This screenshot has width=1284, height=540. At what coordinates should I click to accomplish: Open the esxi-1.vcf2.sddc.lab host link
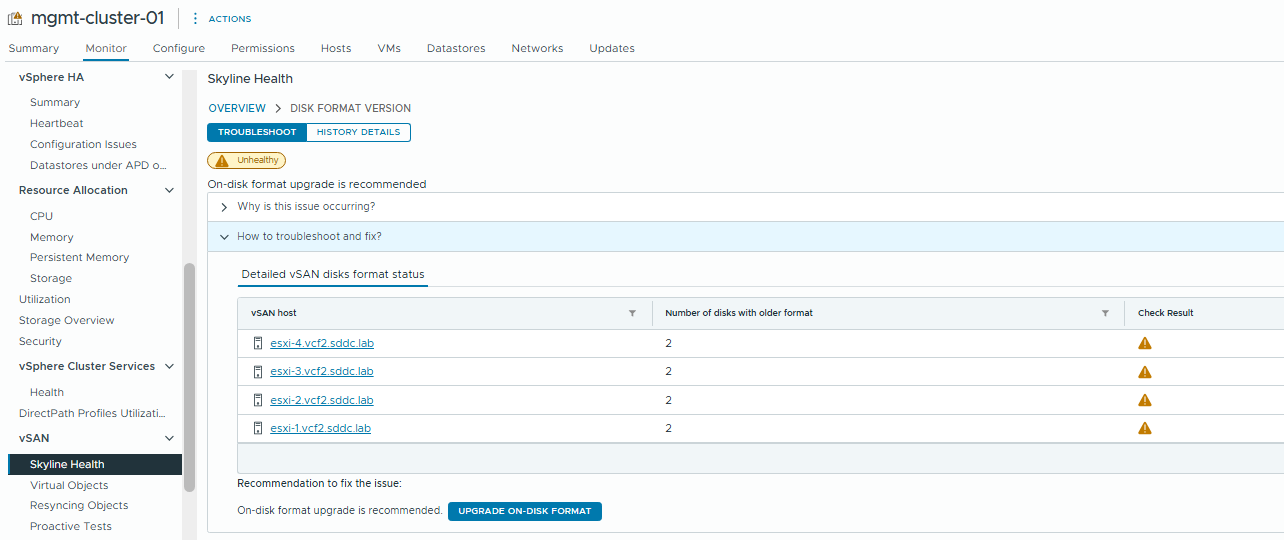point(320,428)
